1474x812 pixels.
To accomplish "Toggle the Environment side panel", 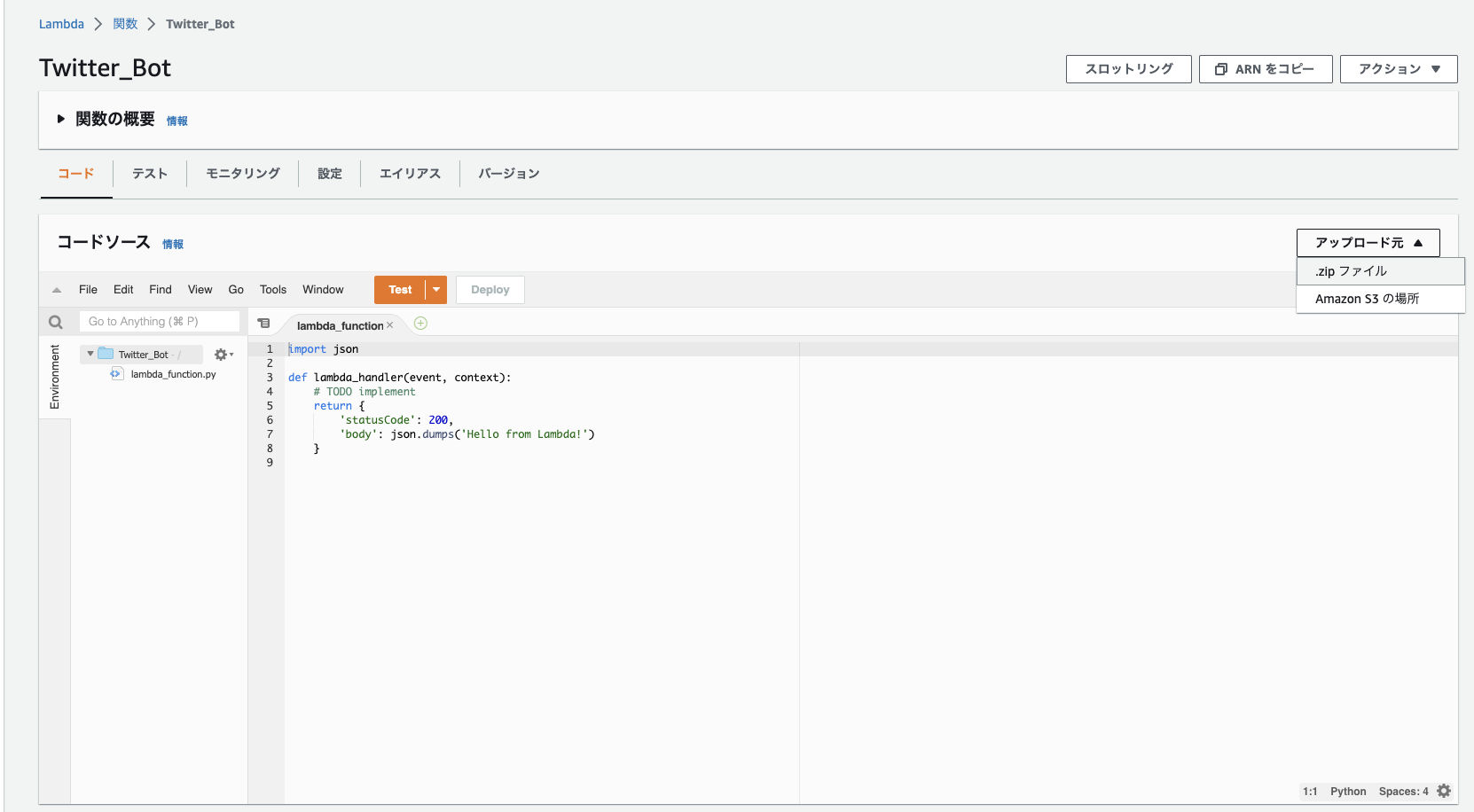I will tap(55, 377).
